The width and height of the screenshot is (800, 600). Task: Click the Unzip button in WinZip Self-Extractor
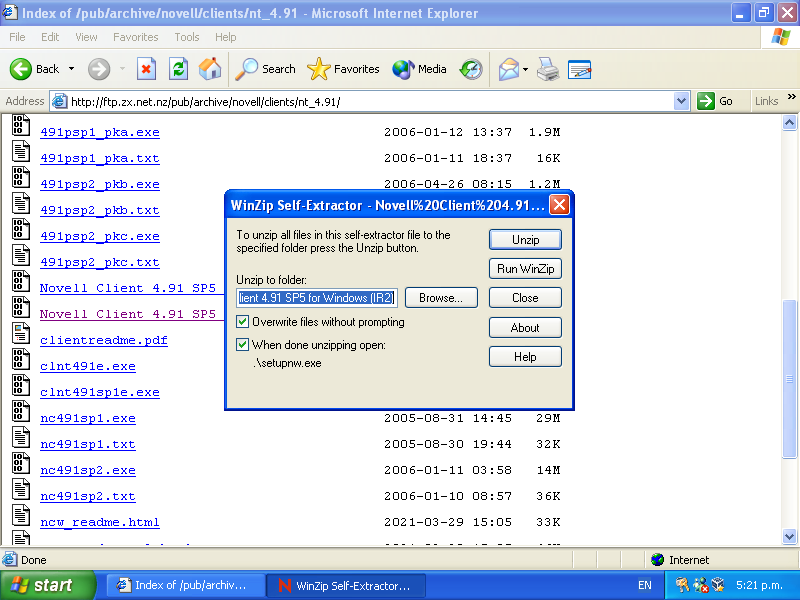click(x=526, y=240)
